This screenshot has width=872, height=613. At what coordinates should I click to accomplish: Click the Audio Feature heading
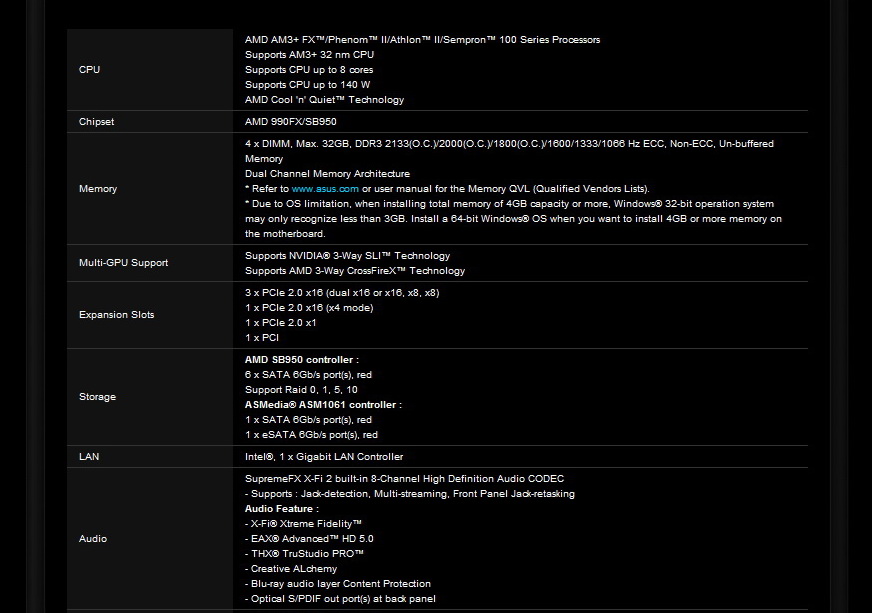point(281,509)
